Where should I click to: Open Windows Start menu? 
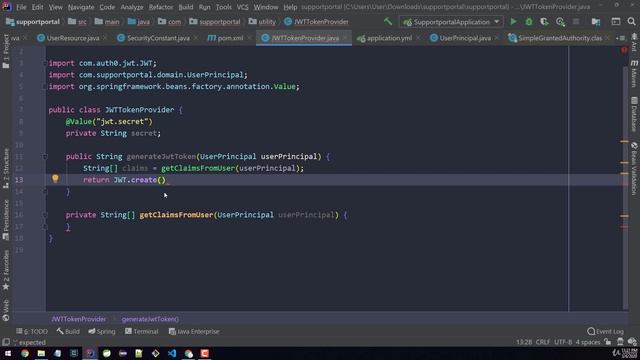pos(8,353)
